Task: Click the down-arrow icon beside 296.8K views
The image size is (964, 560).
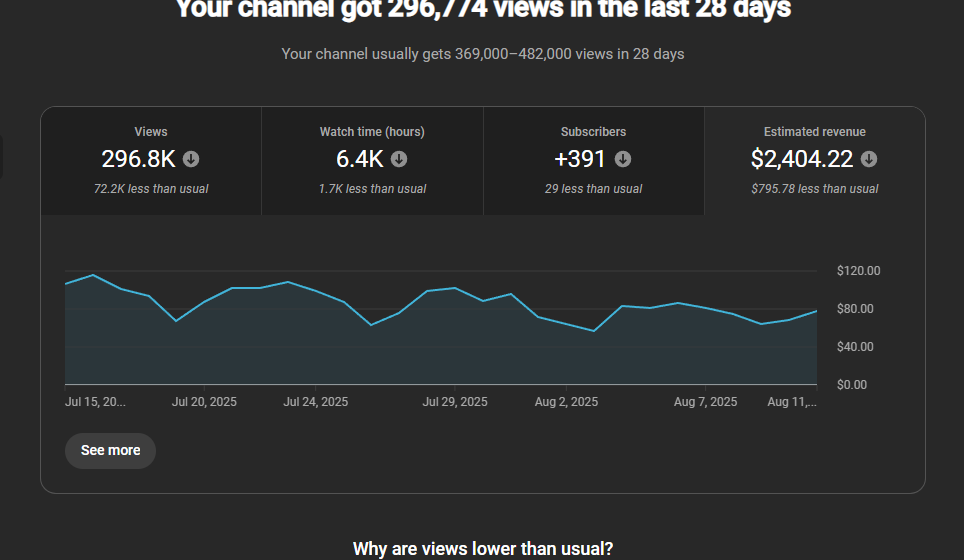Action: [191, 159]
